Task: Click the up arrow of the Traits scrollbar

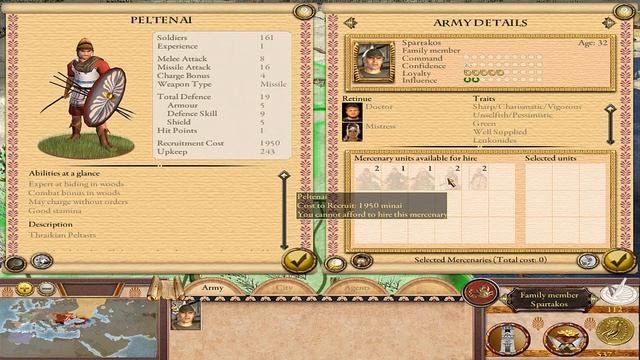Action: [610, 109]
